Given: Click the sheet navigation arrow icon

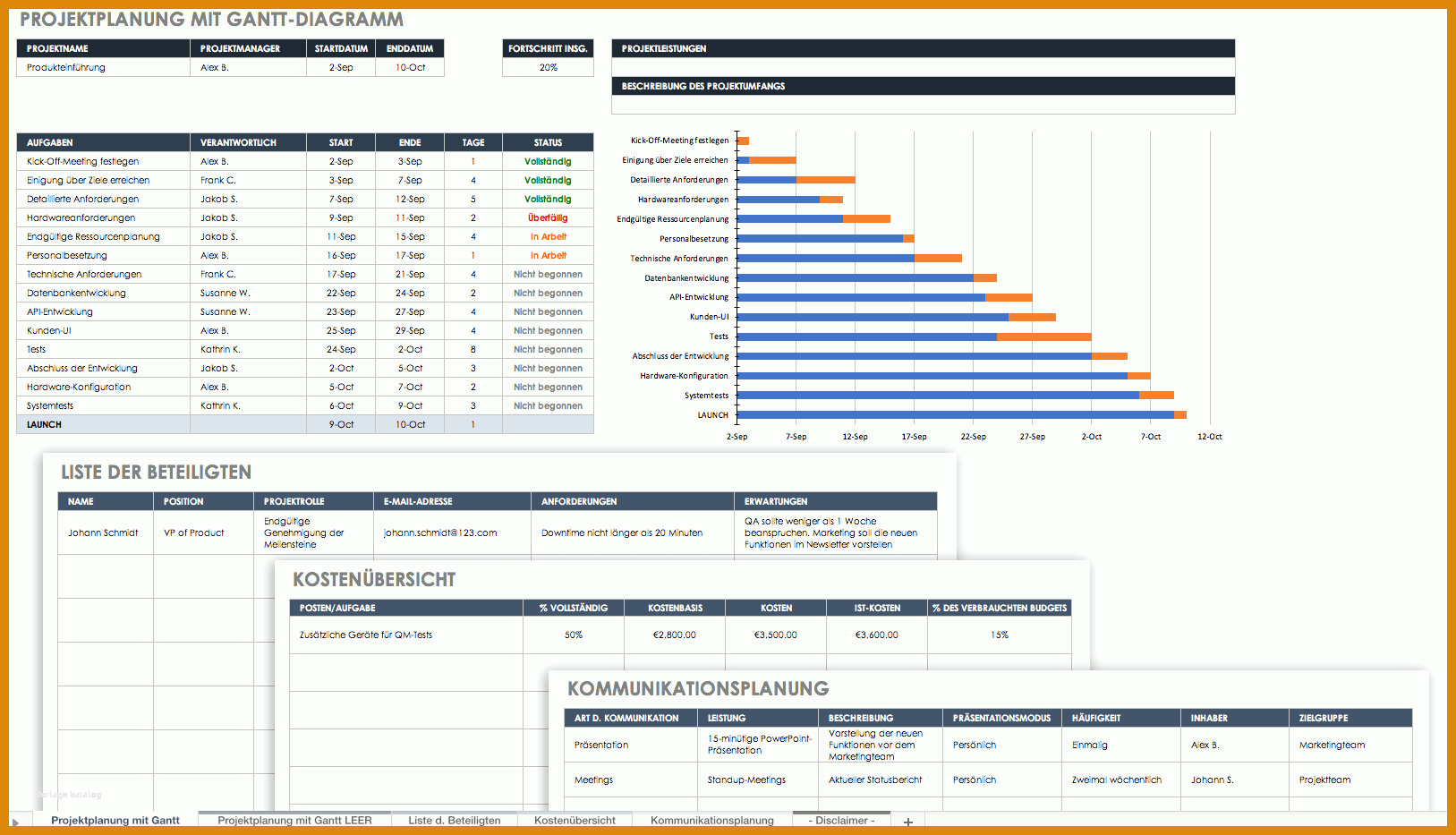Looking at the screenshot, I should [x=15, y=822].
